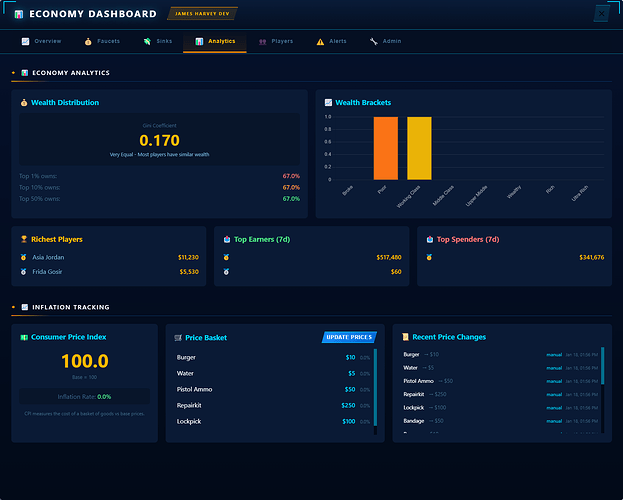Viewport: 623px width, 500px height.
Task: Collapse the Inflation Tracking section
Action: [x=13, y=307]
